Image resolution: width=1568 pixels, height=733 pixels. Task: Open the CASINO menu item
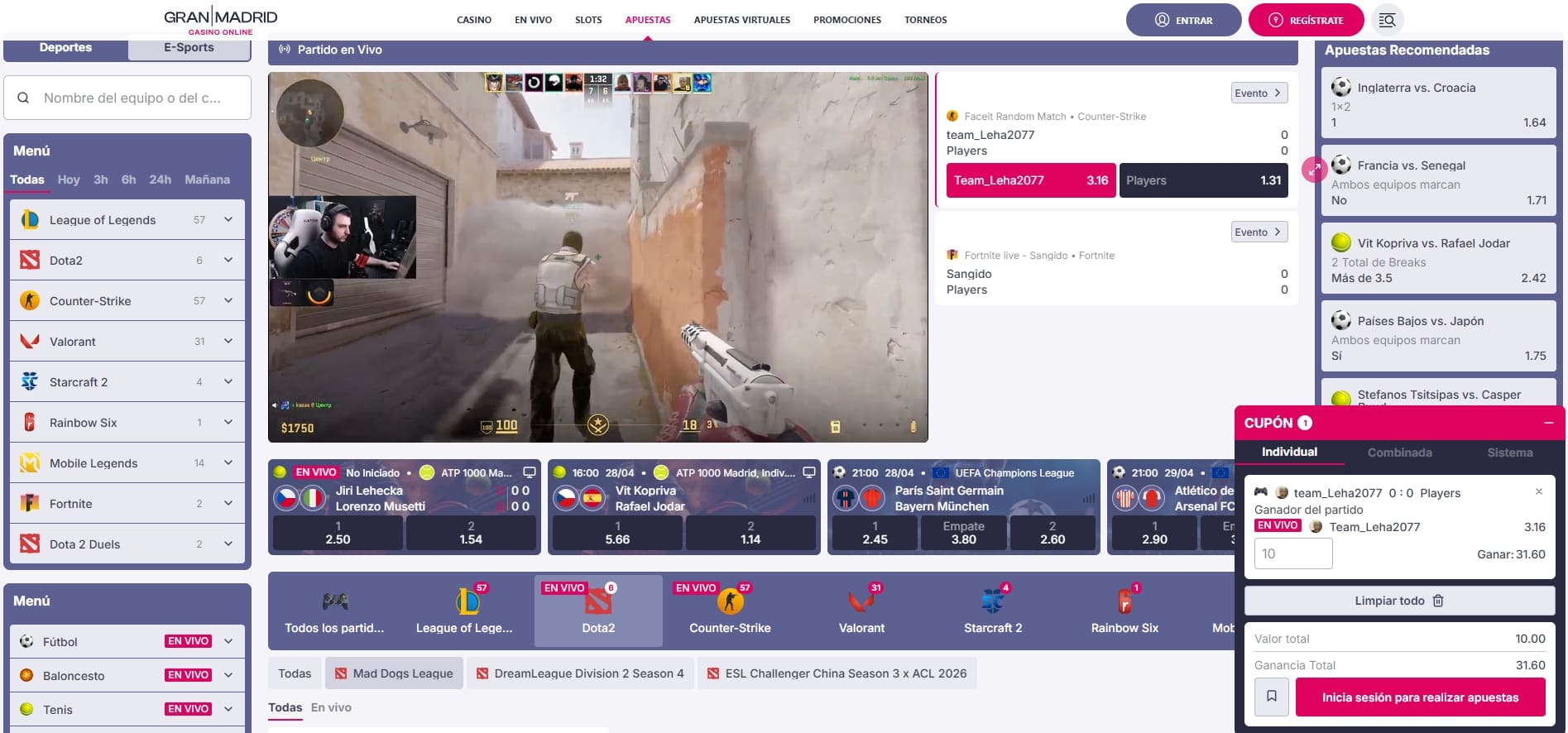474,20
